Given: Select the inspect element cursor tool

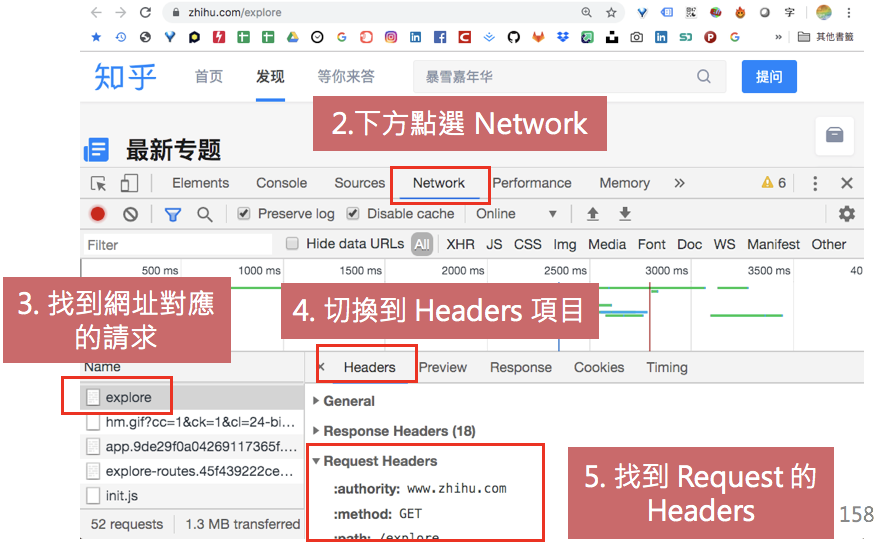Looking at the screenshot, I should click(x=99, y=183).
